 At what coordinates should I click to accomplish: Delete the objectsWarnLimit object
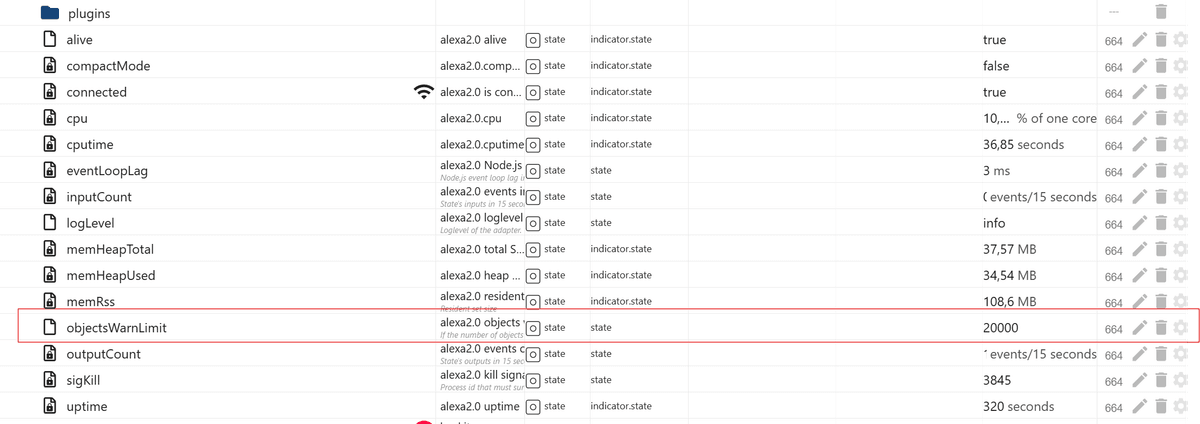tap(1160, 328)
